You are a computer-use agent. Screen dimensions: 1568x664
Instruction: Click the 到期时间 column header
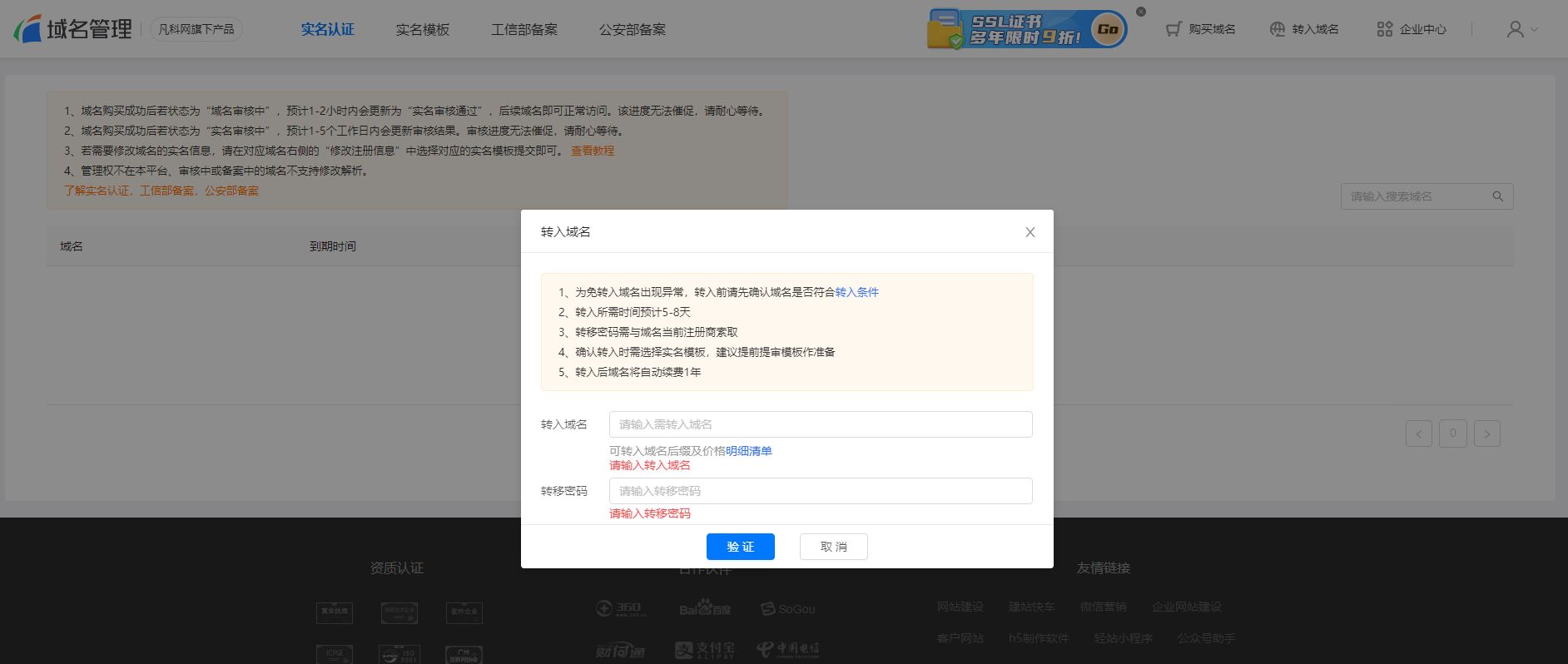(x=333, y=246)
